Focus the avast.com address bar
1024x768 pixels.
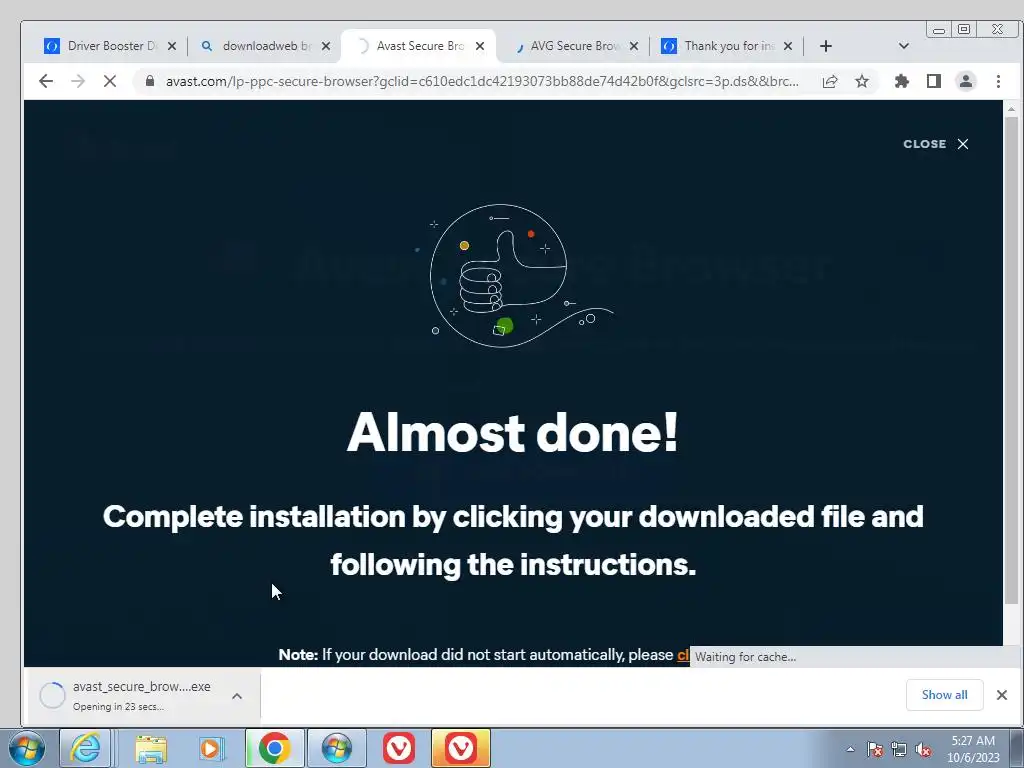[x=482, y=82]
